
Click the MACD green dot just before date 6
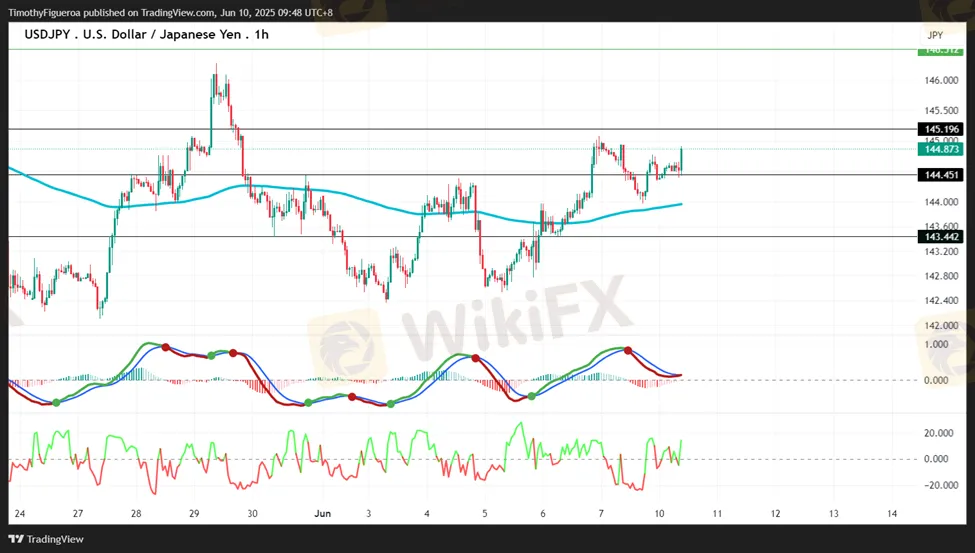coord(532,396)
